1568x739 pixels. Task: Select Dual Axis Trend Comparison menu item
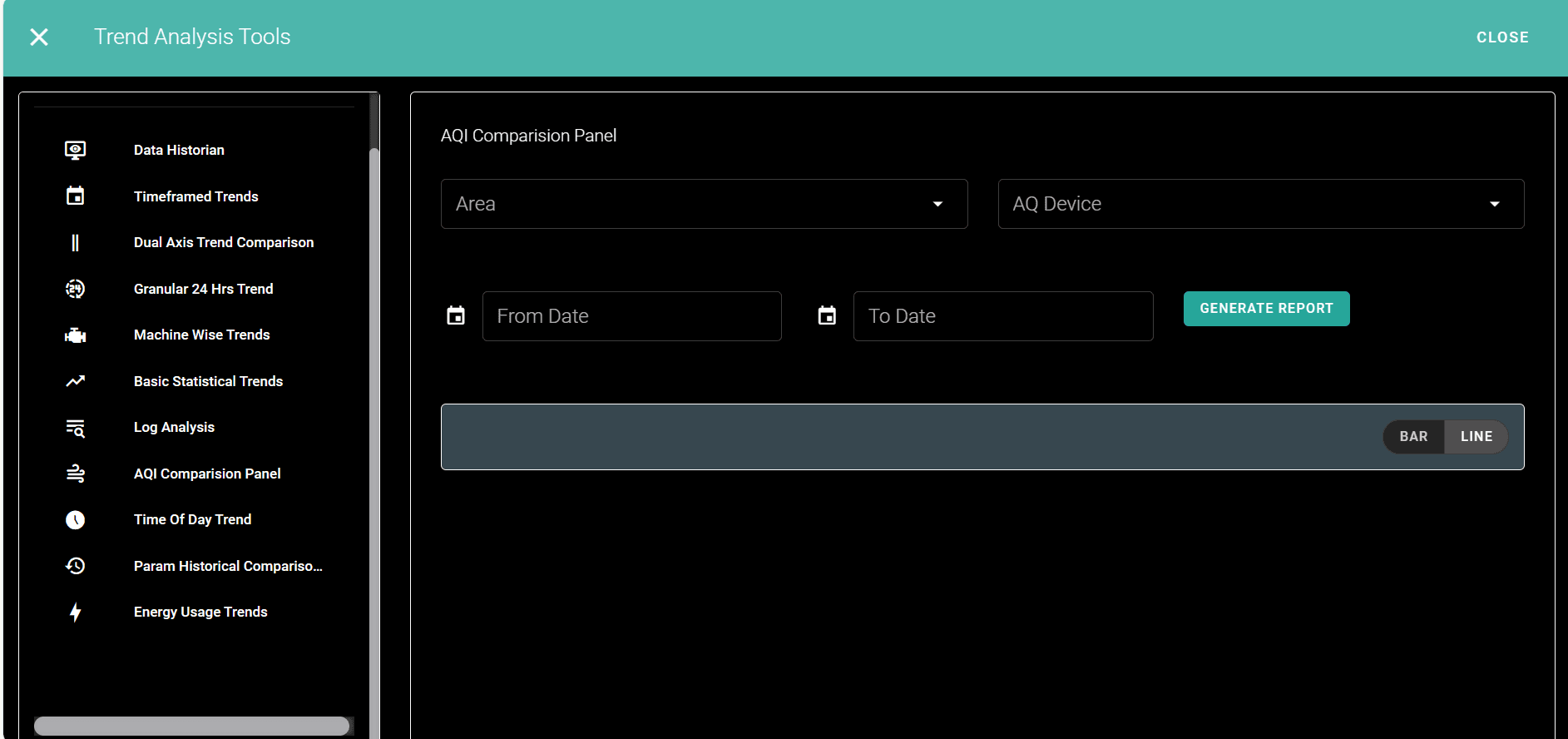pos(224,242)
